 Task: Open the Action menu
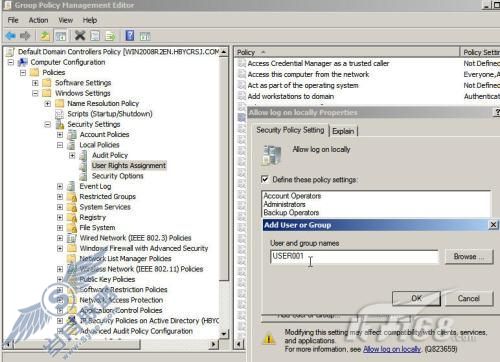point(38,20)
